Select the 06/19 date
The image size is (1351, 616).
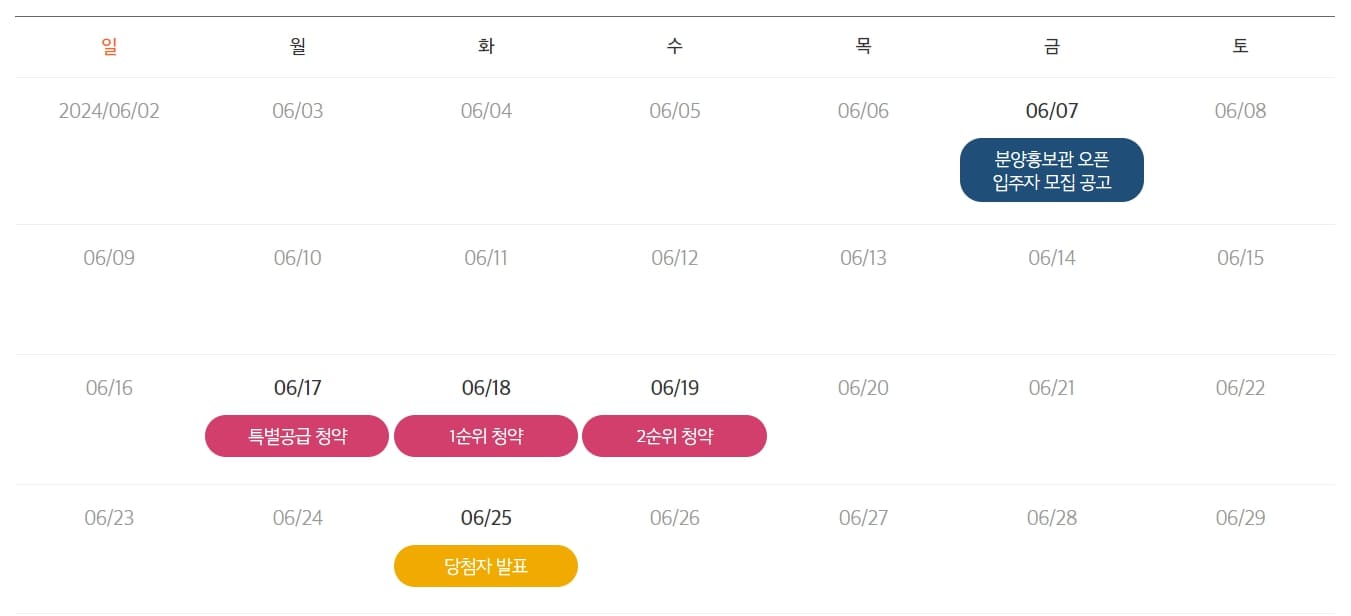pyautogui.click(x=675, y=388)
